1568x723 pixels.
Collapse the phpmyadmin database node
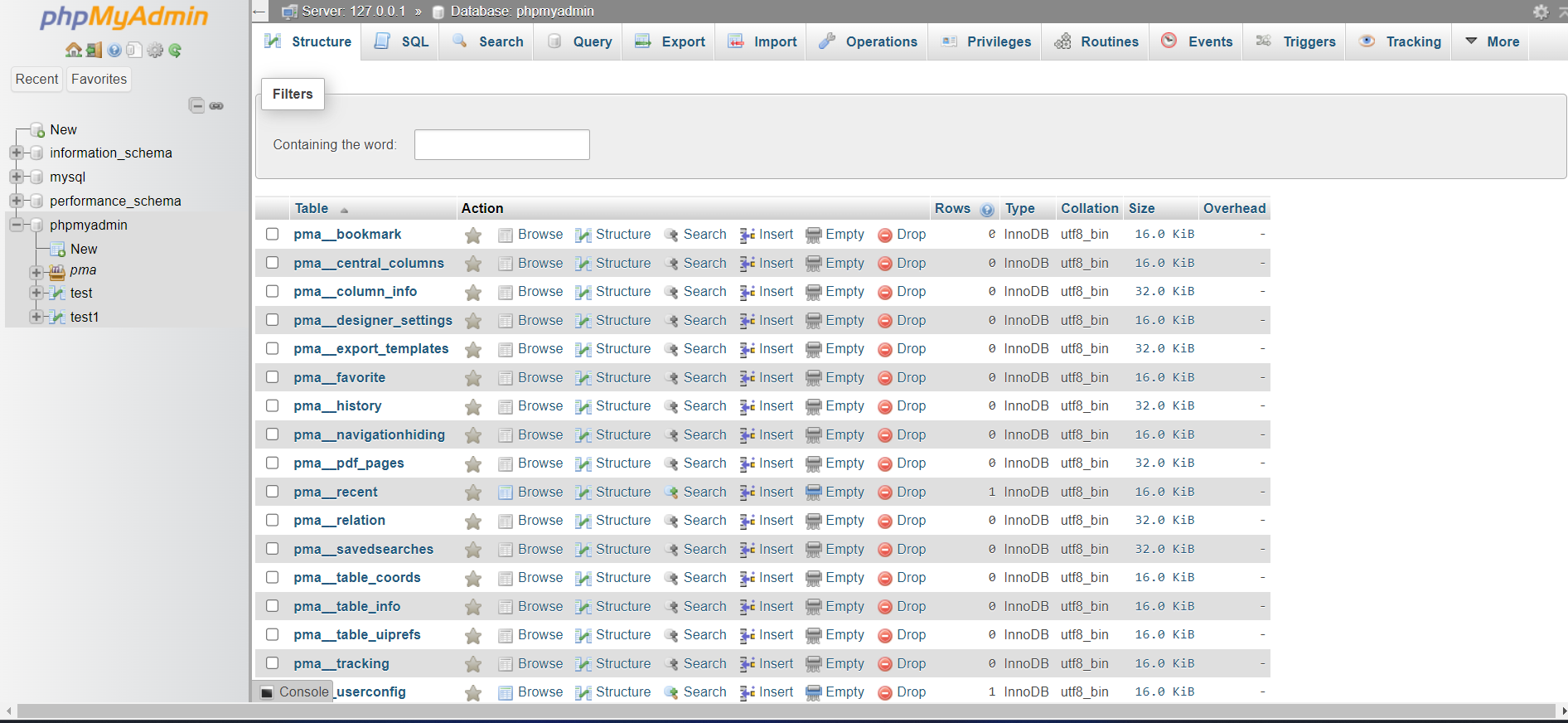point(16,225)
